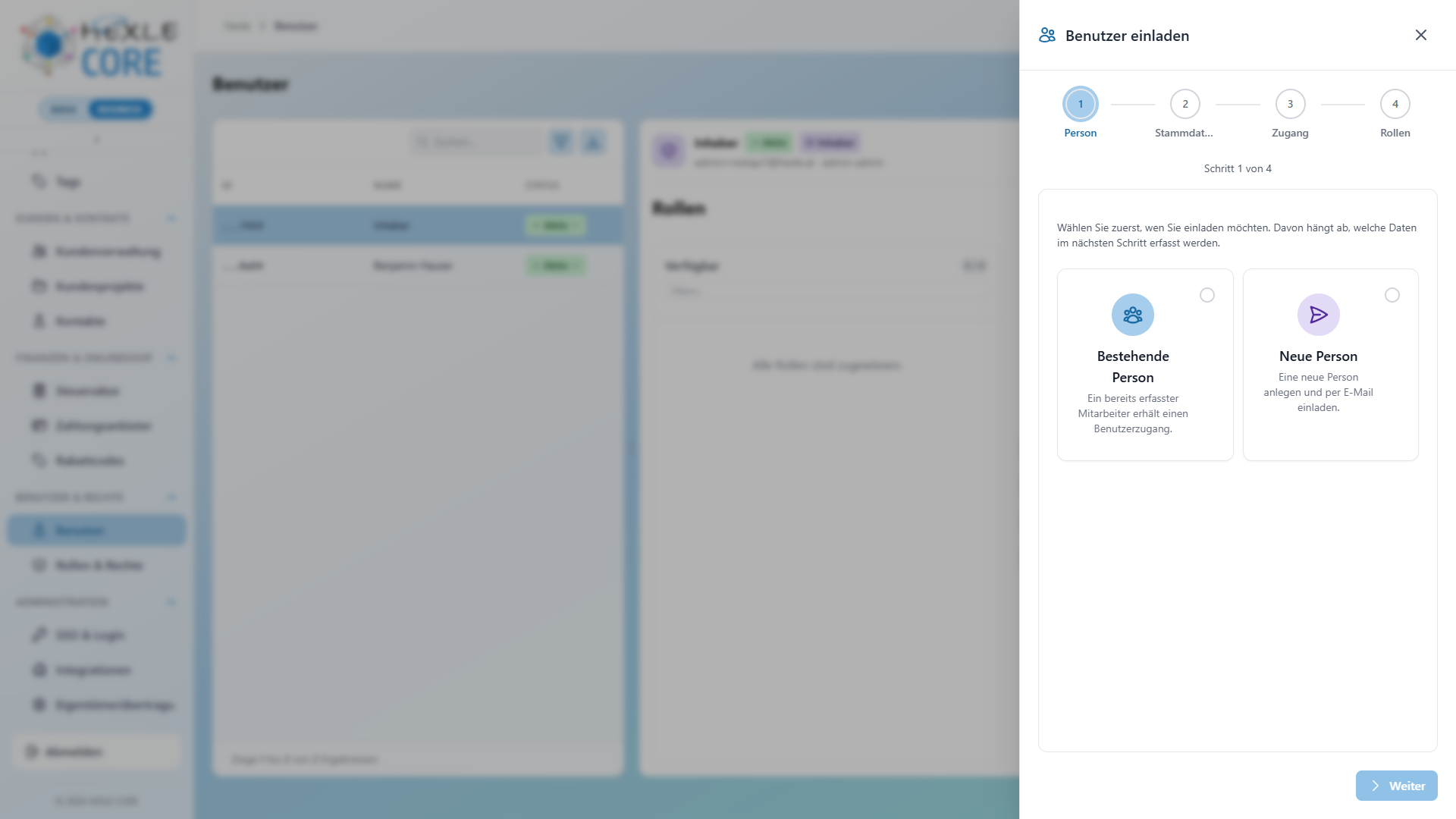Click the Benutzer einladen users icon
Viewport: 1456px width, 819px height.
(x=1047, y=35)
